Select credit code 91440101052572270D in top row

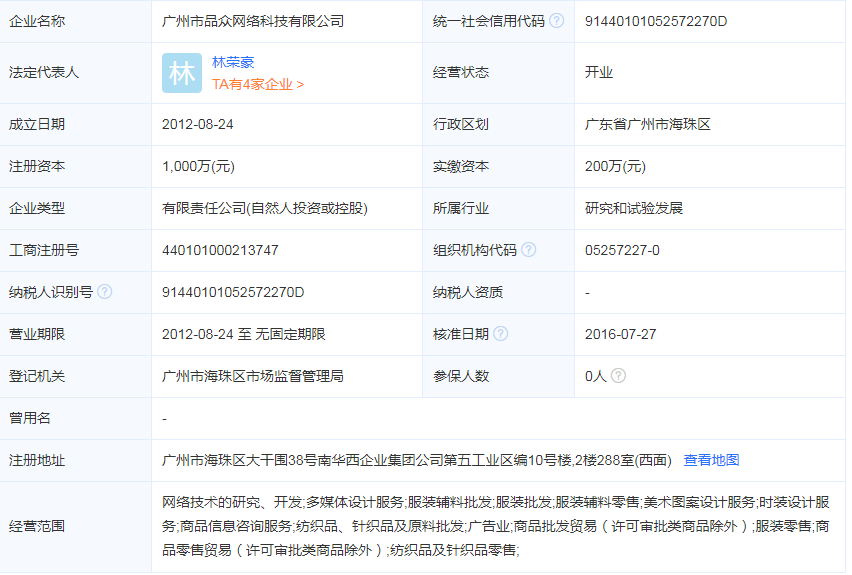click(655, 21)
